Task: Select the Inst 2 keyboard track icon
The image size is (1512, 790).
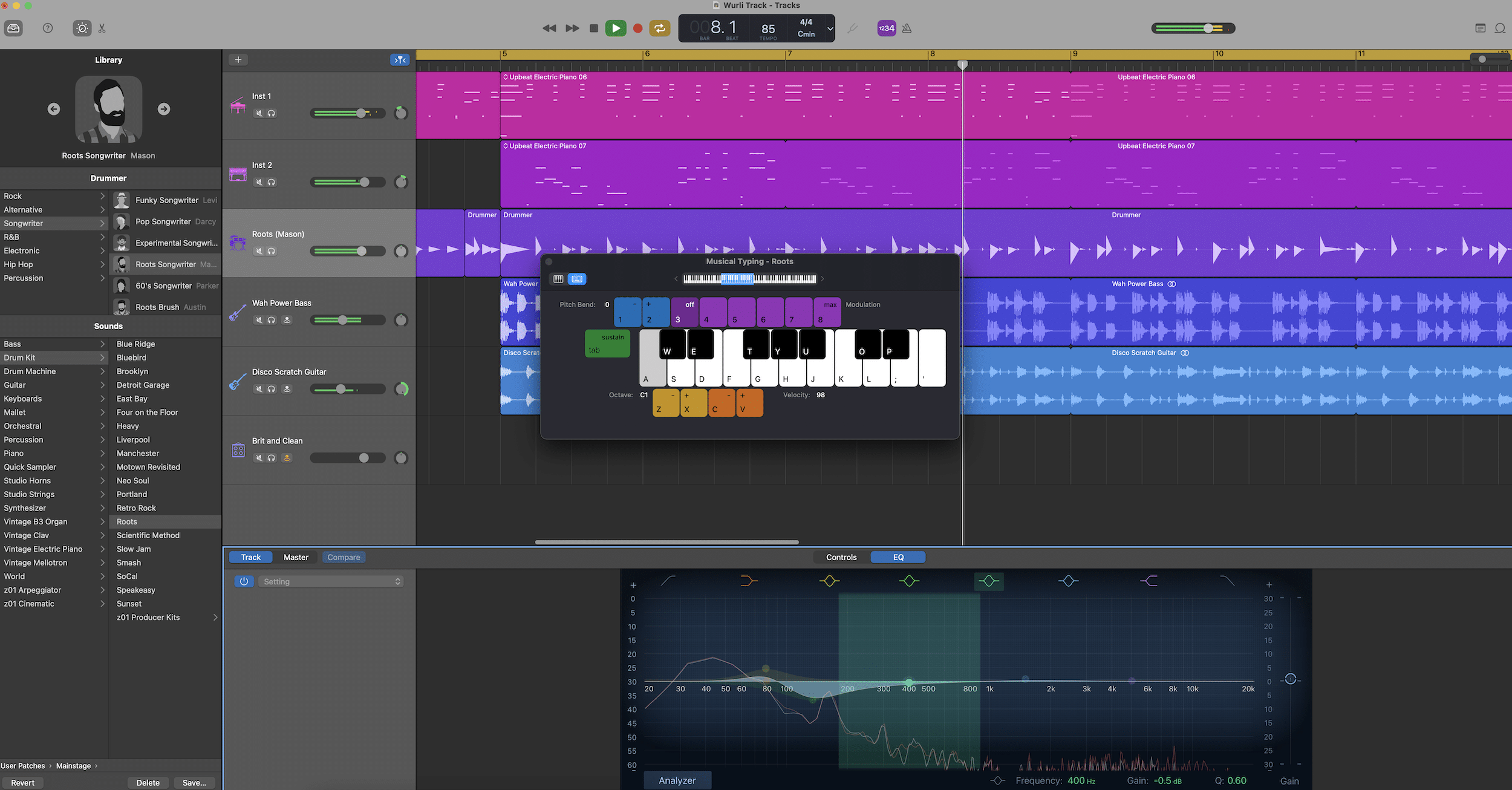Action: tap(238, 175)
